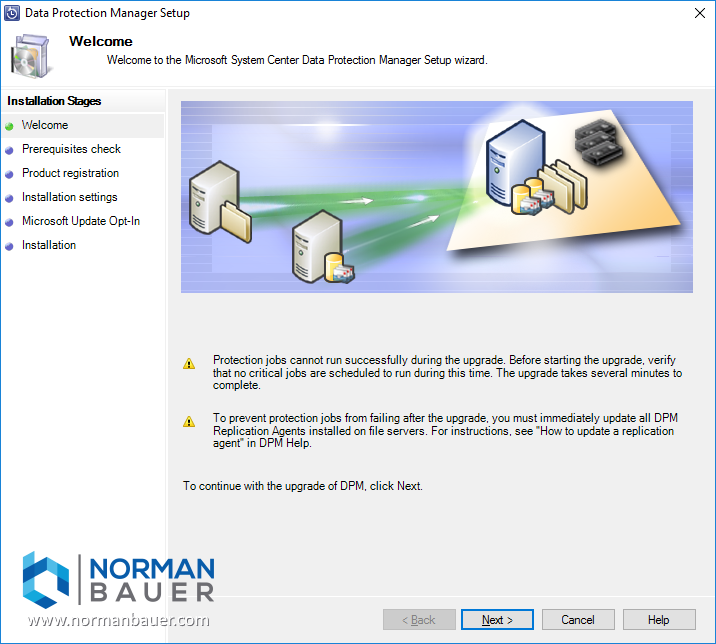The width and height of the screenshot is (716, 644).
Task: Click the bullet icon beside Product registration
Action: 9,174
